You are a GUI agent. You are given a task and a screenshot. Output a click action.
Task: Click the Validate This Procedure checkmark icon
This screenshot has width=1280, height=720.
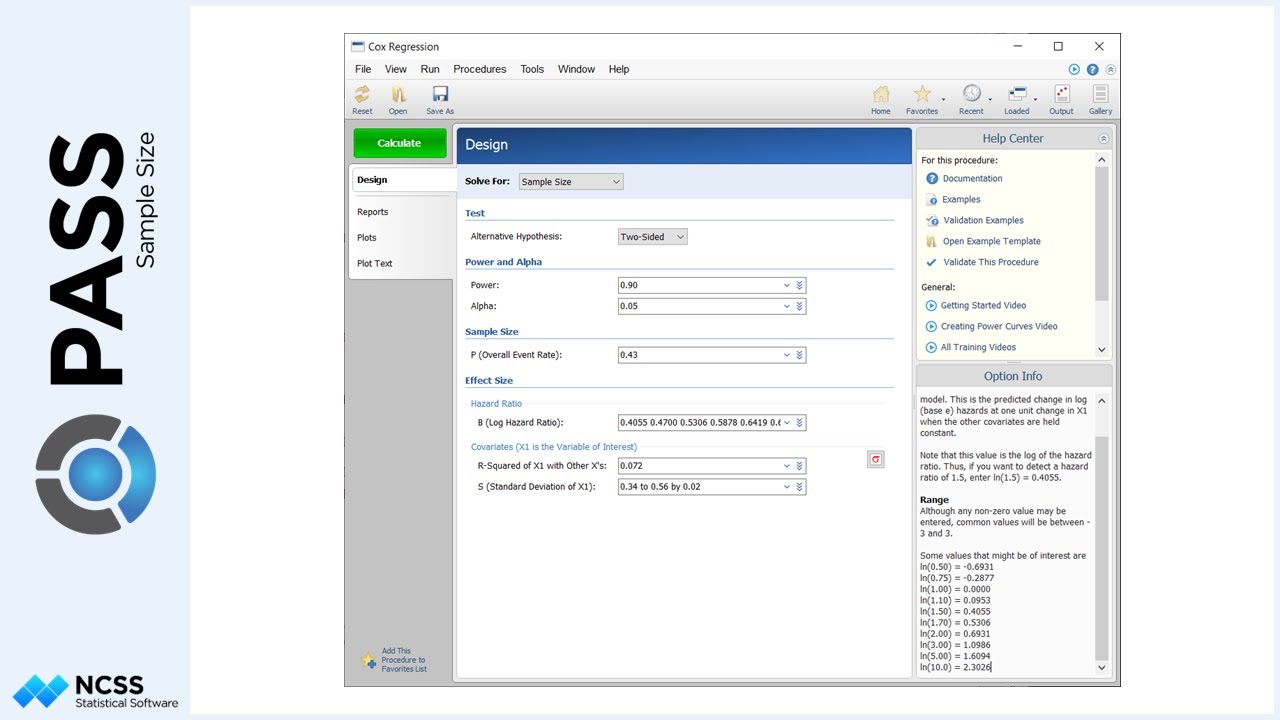(x=932, y=262)
